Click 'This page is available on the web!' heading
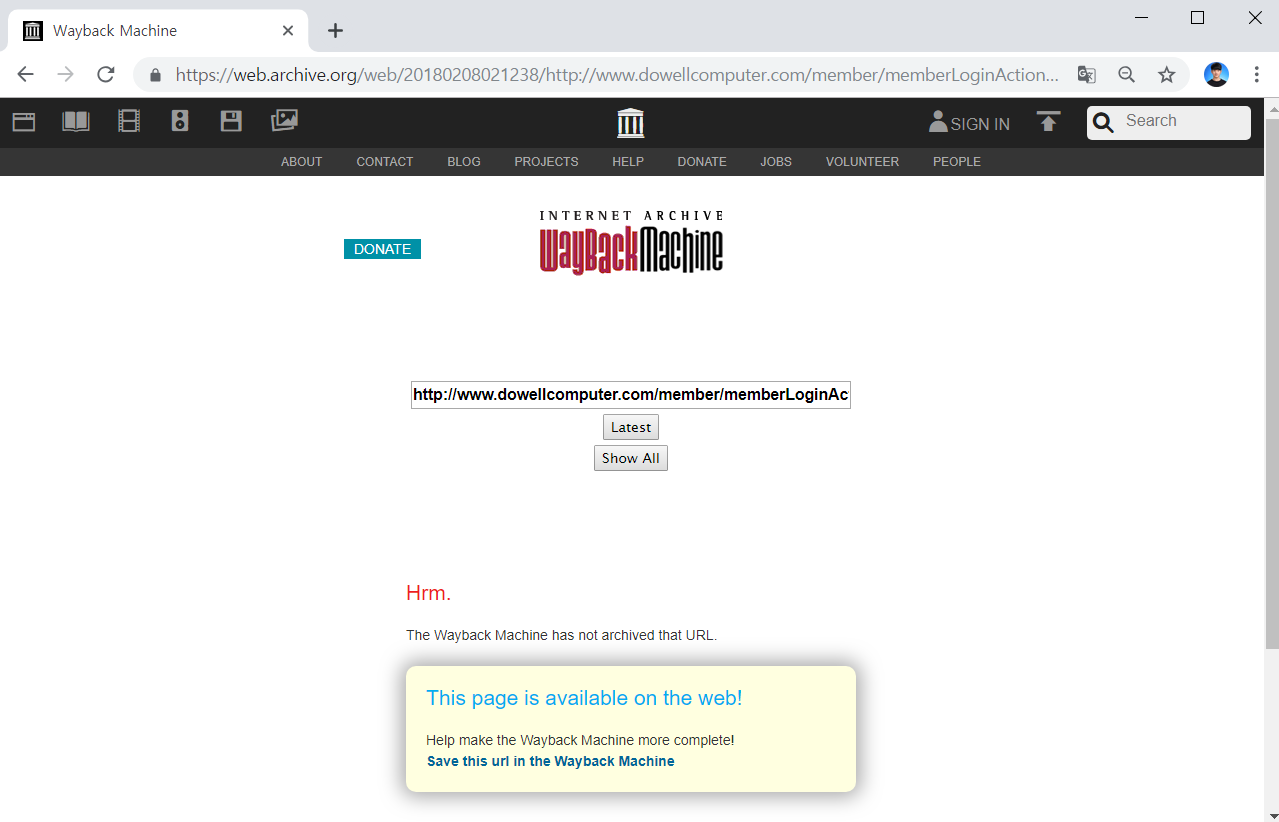1279x822 pixels. point(584,698)
